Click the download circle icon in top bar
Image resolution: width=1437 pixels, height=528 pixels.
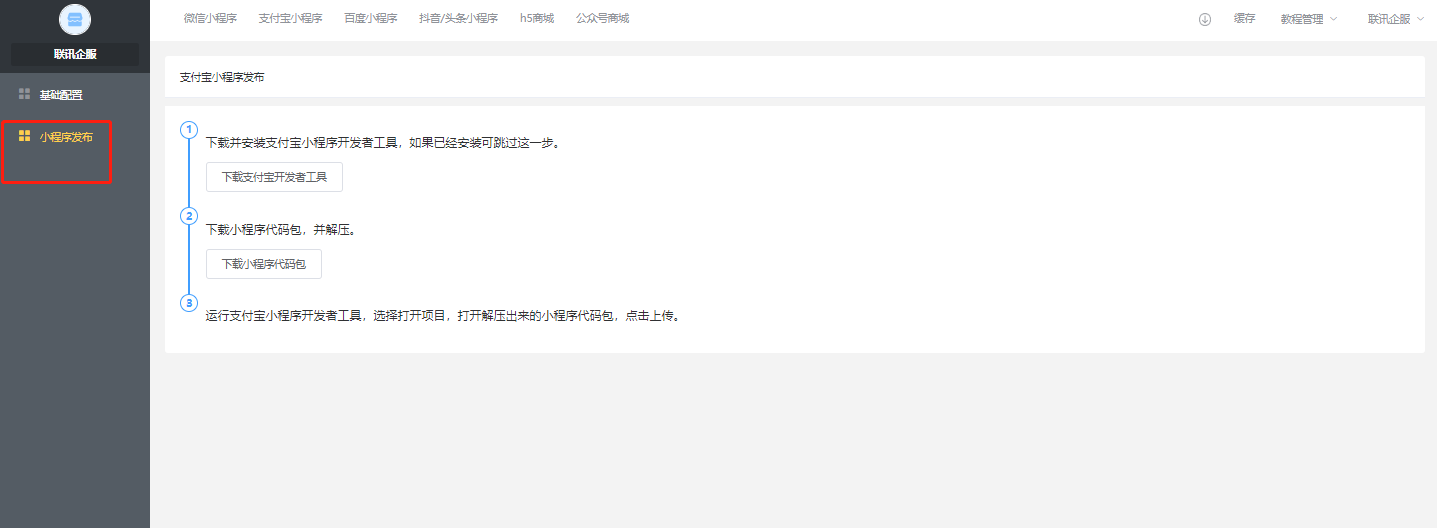click(x=1205, y=19)
